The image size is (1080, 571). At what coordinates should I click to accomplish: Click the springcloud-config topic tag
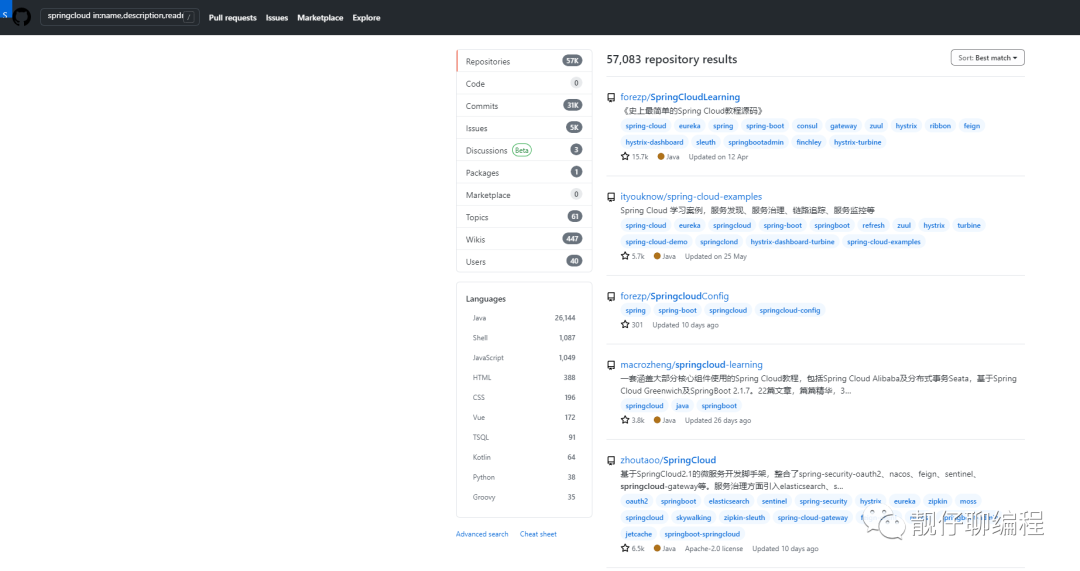pos(789,311)
